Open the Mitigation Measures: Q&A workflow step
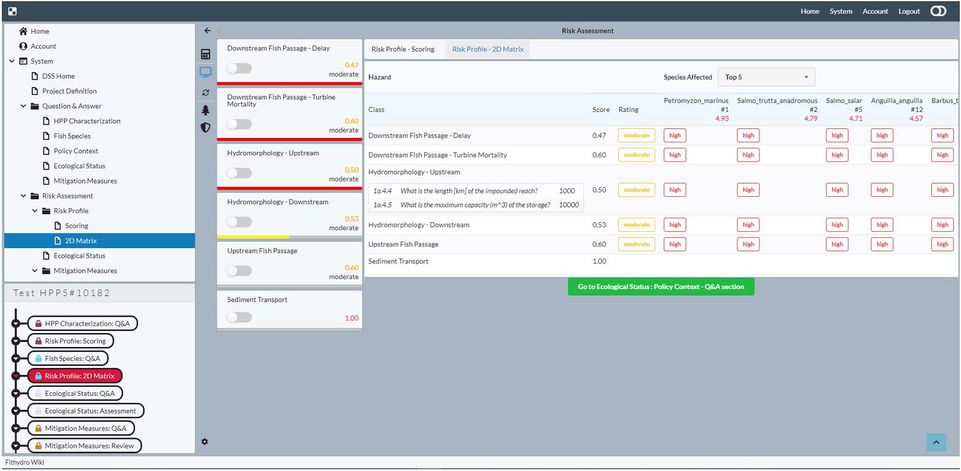Viewport: 961px width, 471px height. (x=81, y=428)
